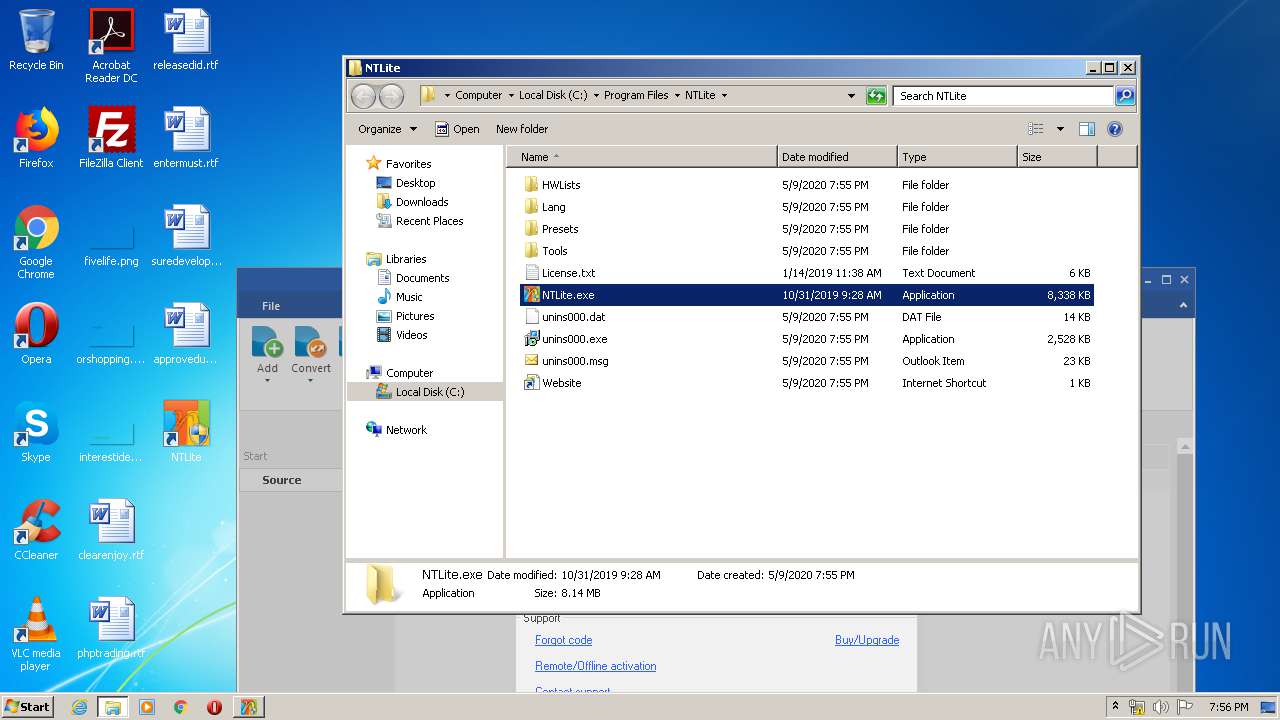Image resolution: width=1280 pixels, height=720 pixels.
Task: Collapse the NTLite ribbon chevron
Action: pyautogui.click(x=1183, y=305)
